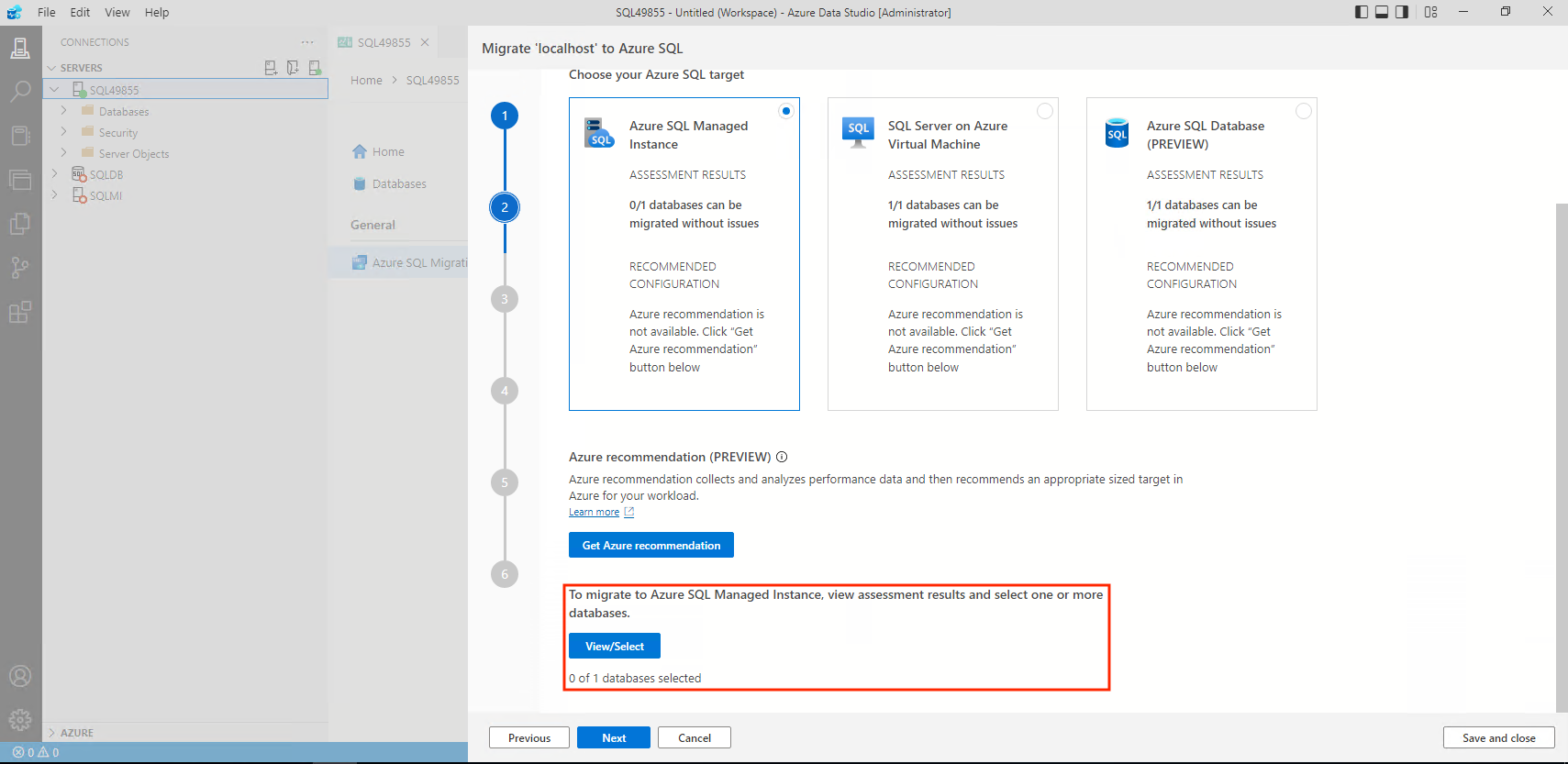
Task: Click the New Connection icon in Servers
Action: tap(271, 68)
